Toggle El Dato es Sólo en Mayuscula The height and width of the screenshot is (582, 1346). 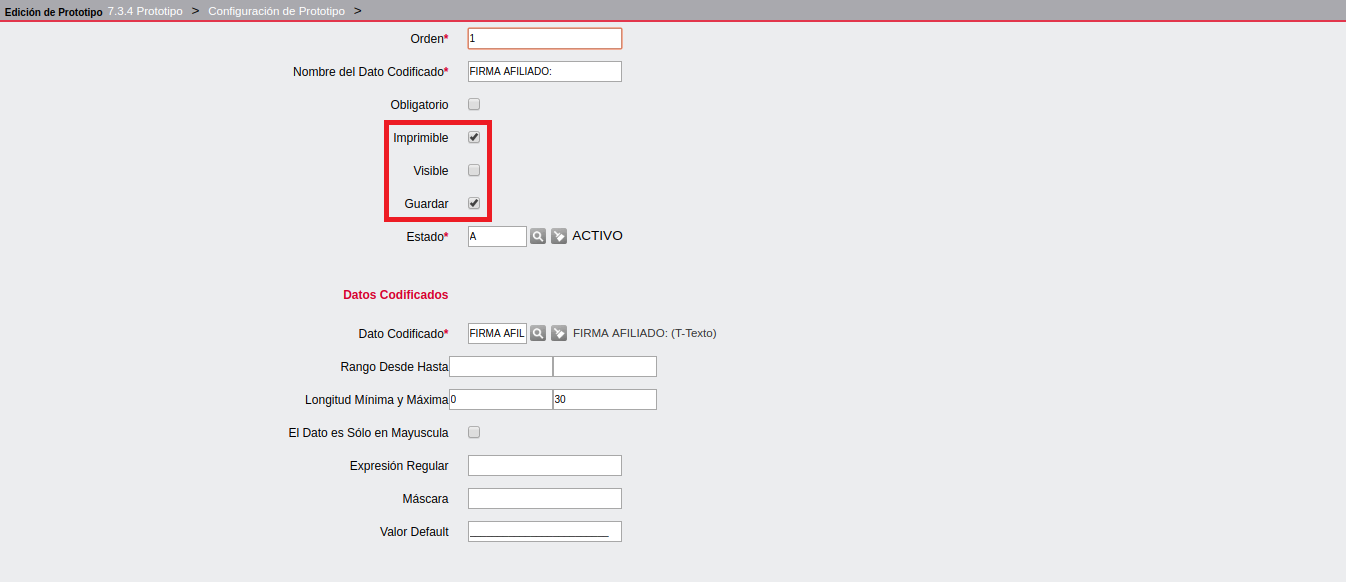point(474,432)
